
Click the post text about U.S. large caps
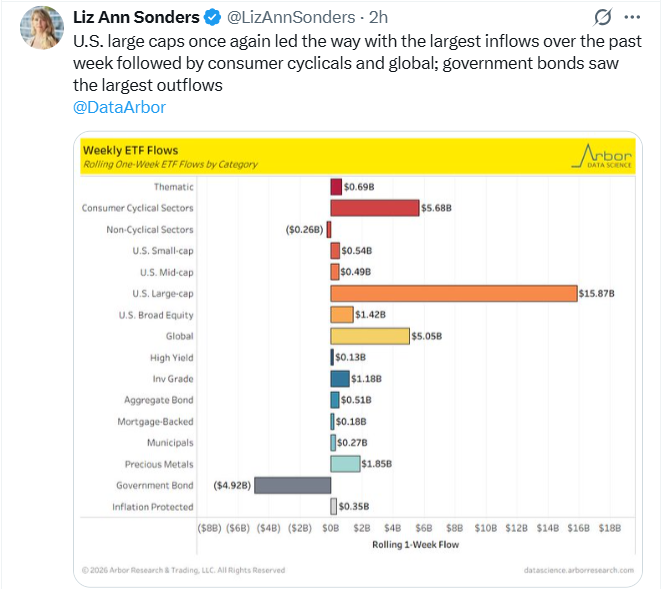340,62
